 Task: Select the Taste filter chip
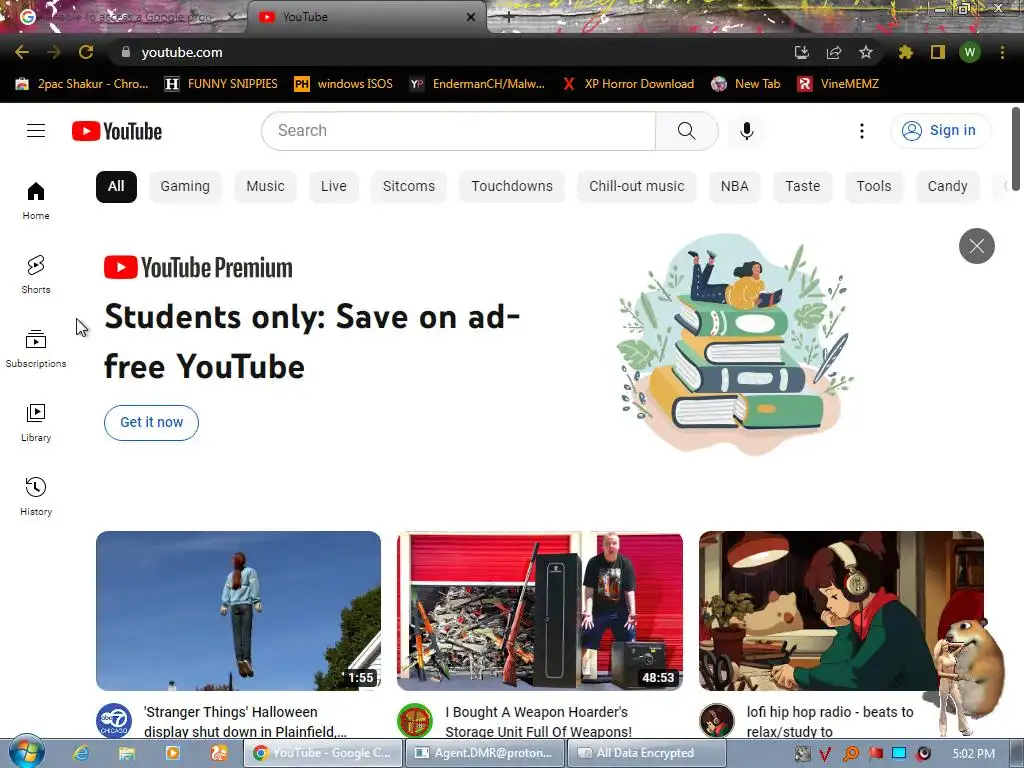click(803, 187)
